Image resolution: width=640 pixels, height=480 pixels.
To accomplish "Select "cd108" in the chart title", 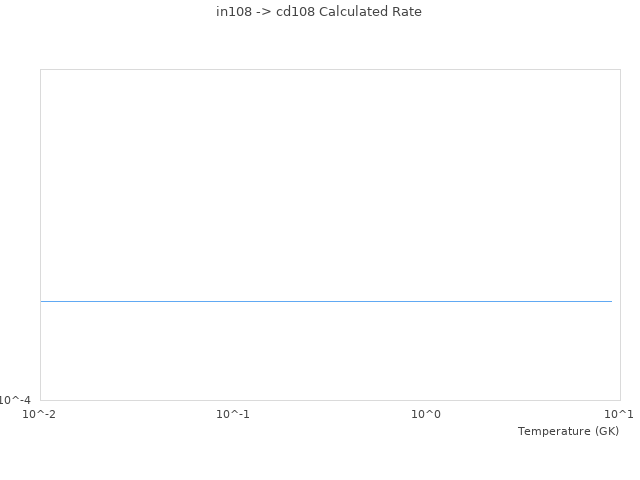I will tap(296, 12).
